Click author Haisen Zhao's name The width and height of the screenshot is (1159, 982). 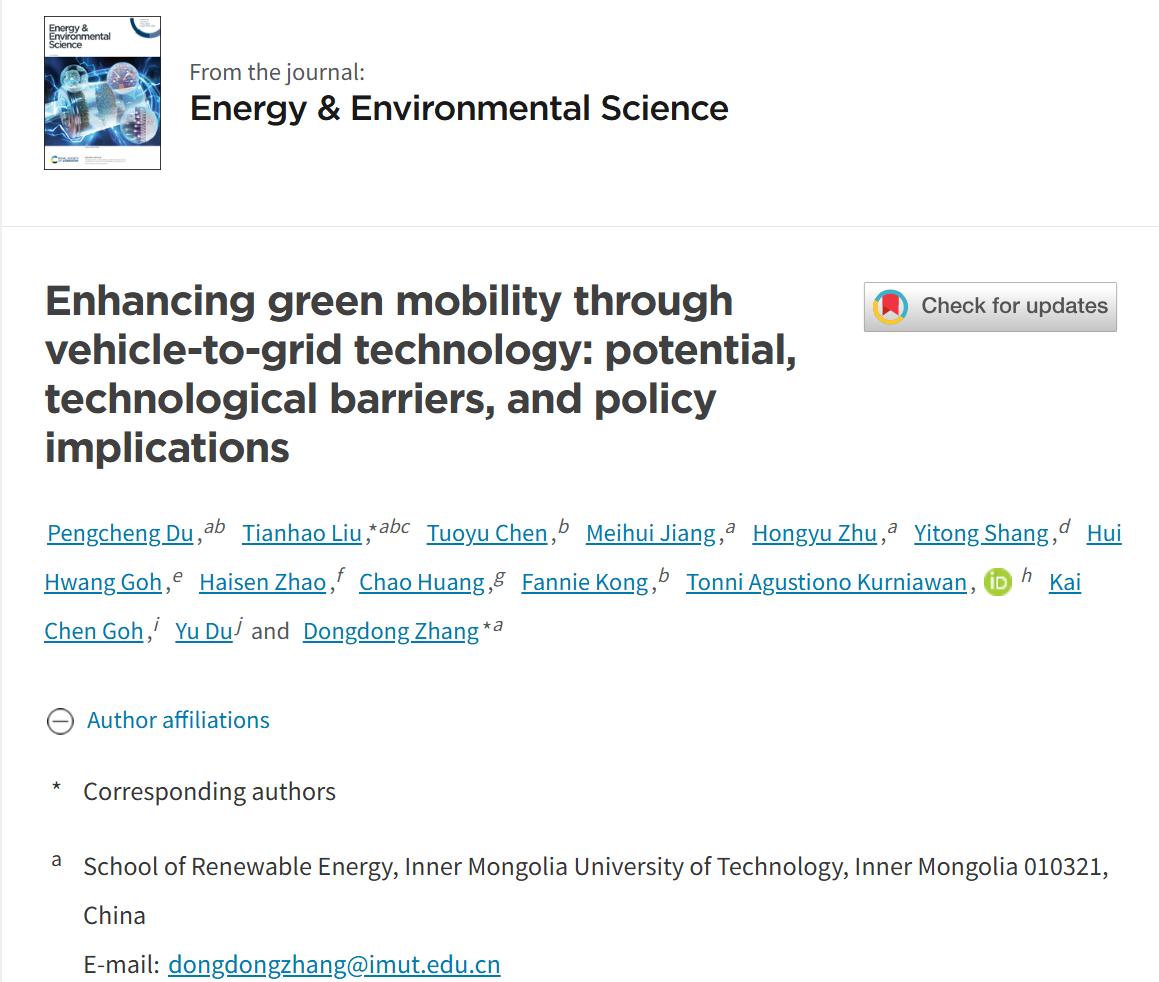point(262,582)
